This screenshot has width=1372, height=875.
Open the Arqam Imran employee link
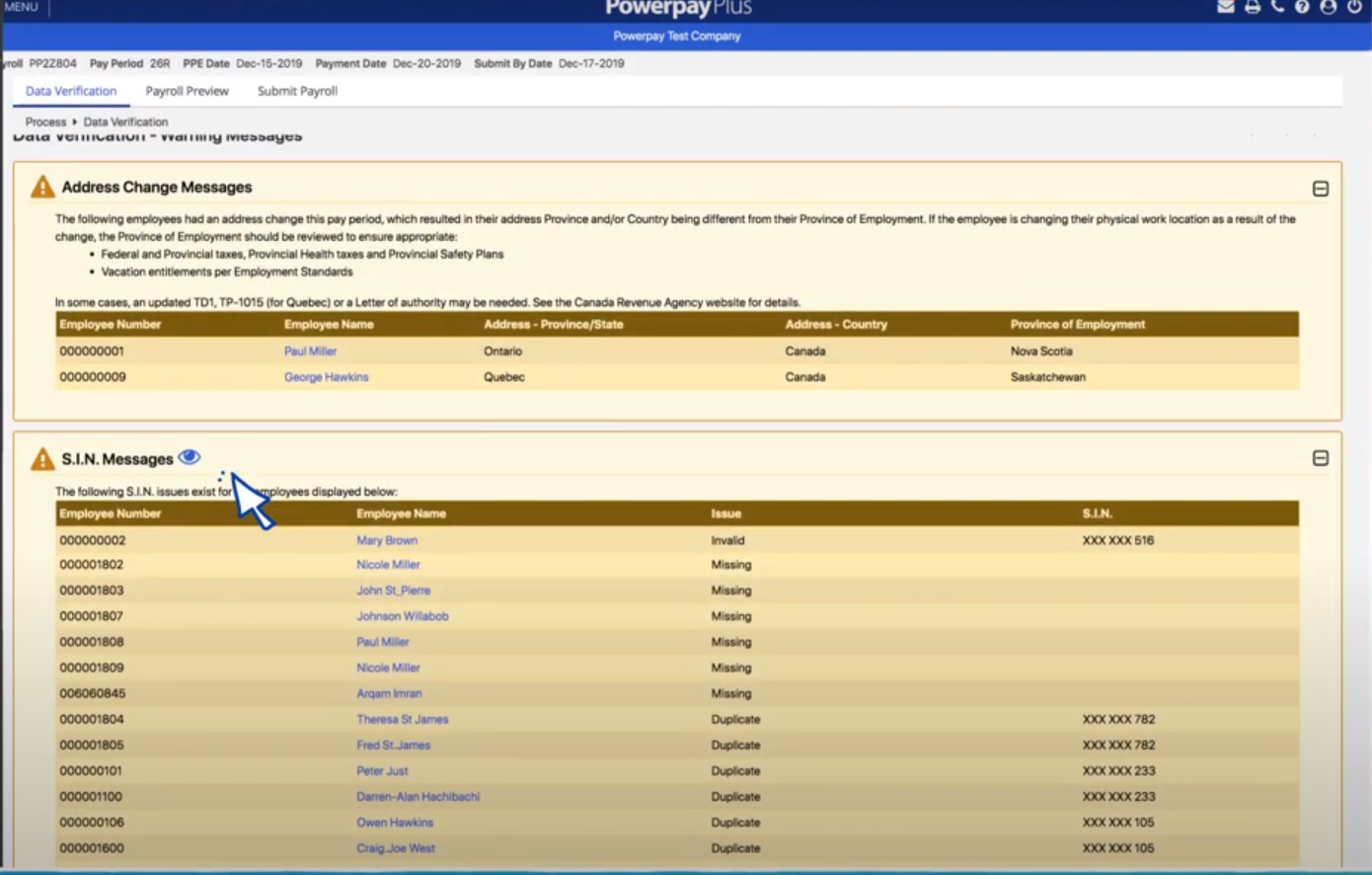coord(389,693)
